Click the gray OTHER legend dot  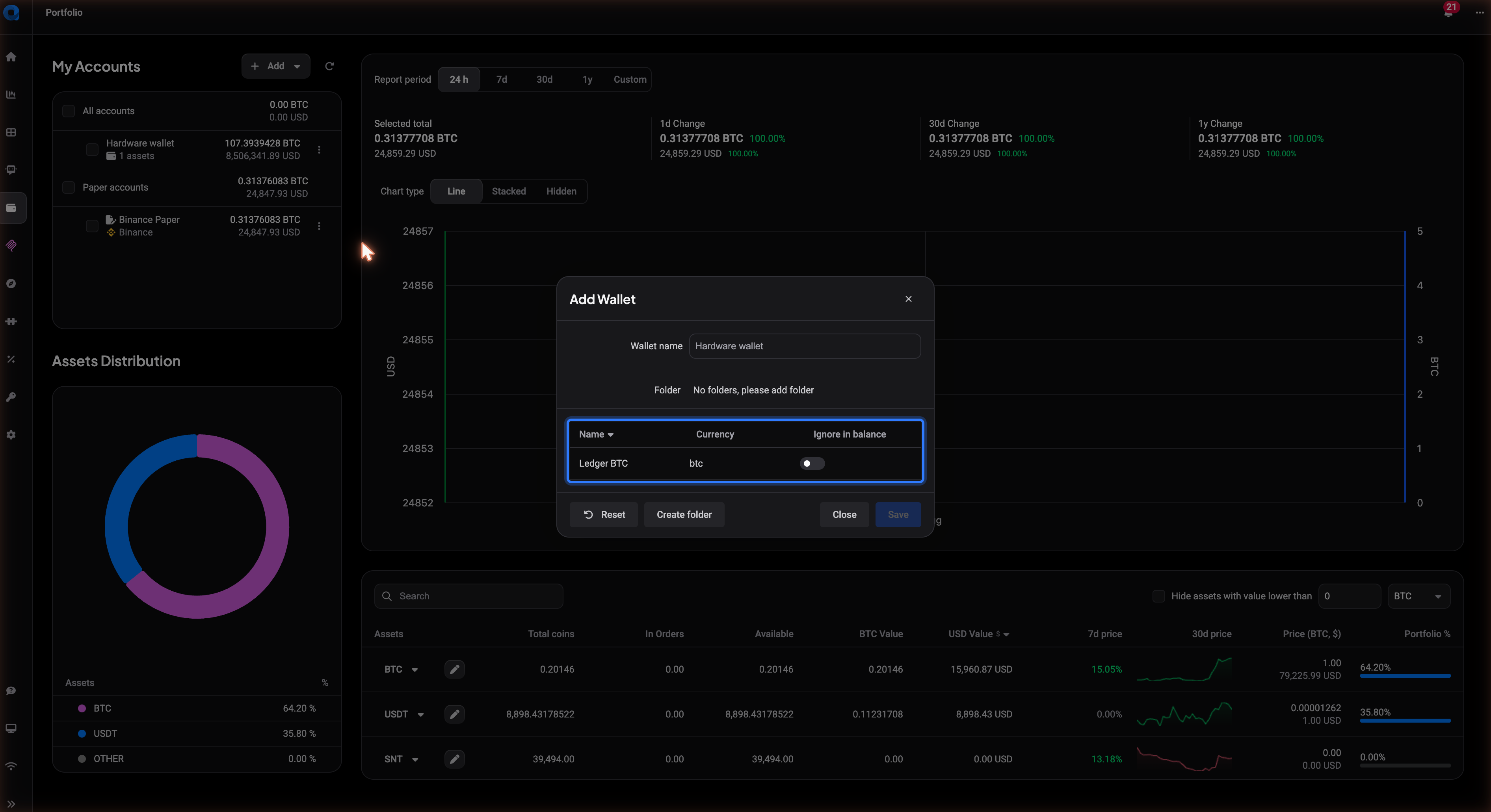tap(82, 759)
